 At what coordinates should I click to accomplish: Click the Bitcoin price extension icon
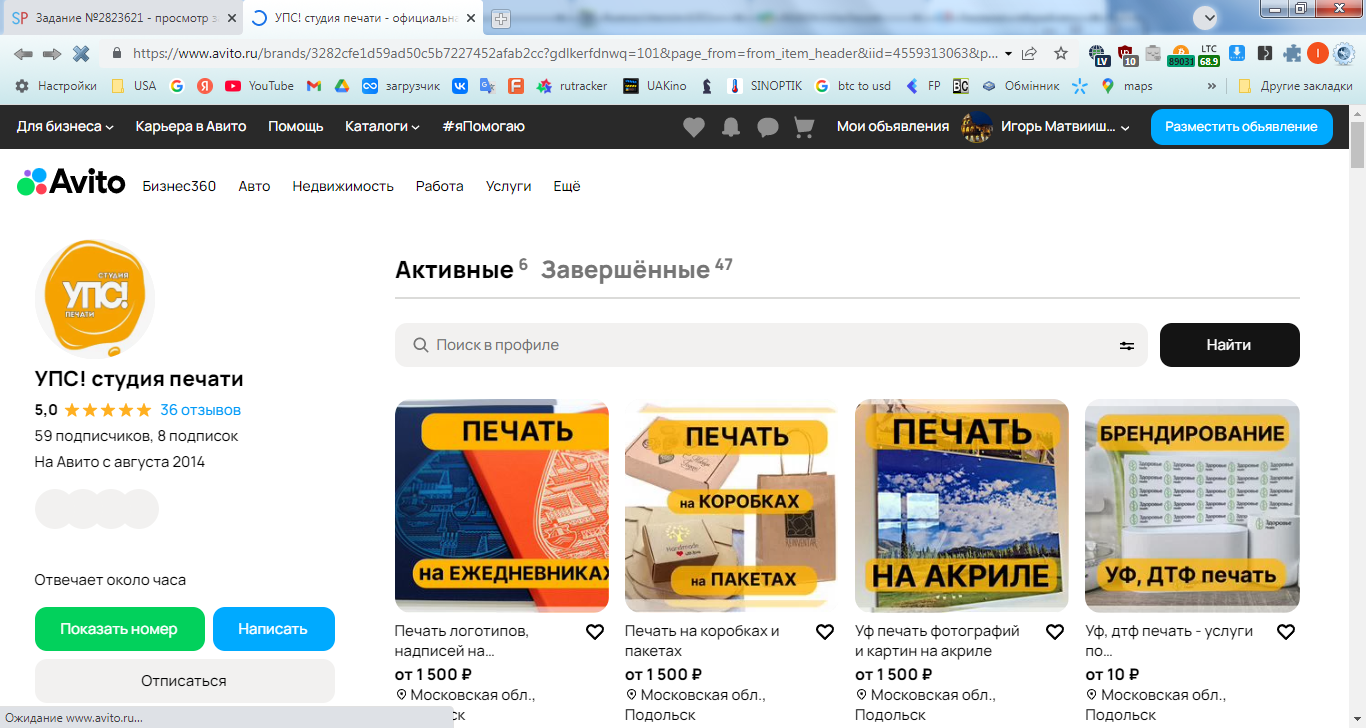1180,54
